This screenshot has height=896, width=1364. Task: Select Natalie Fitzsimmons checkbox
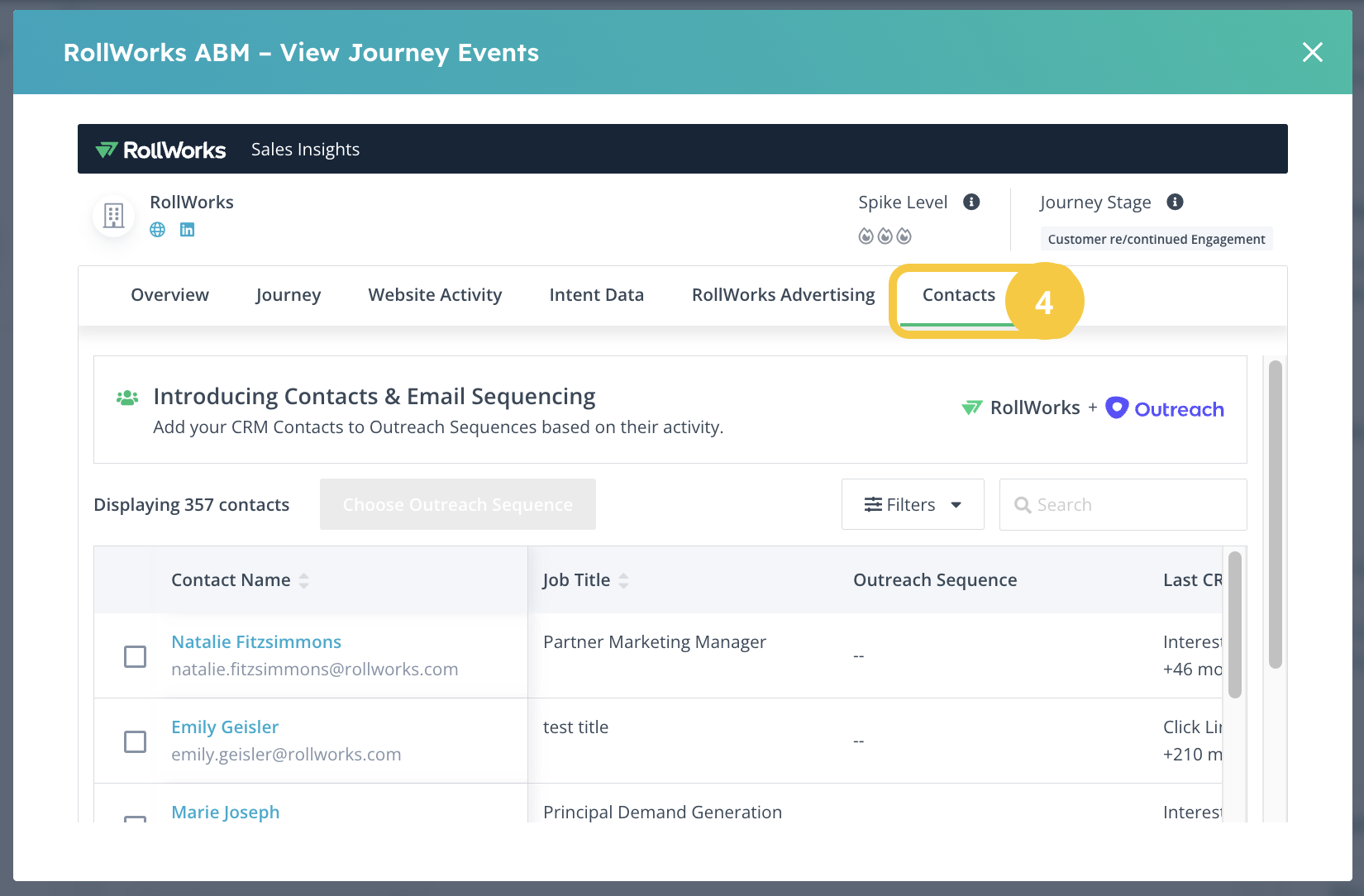(135, 656)
